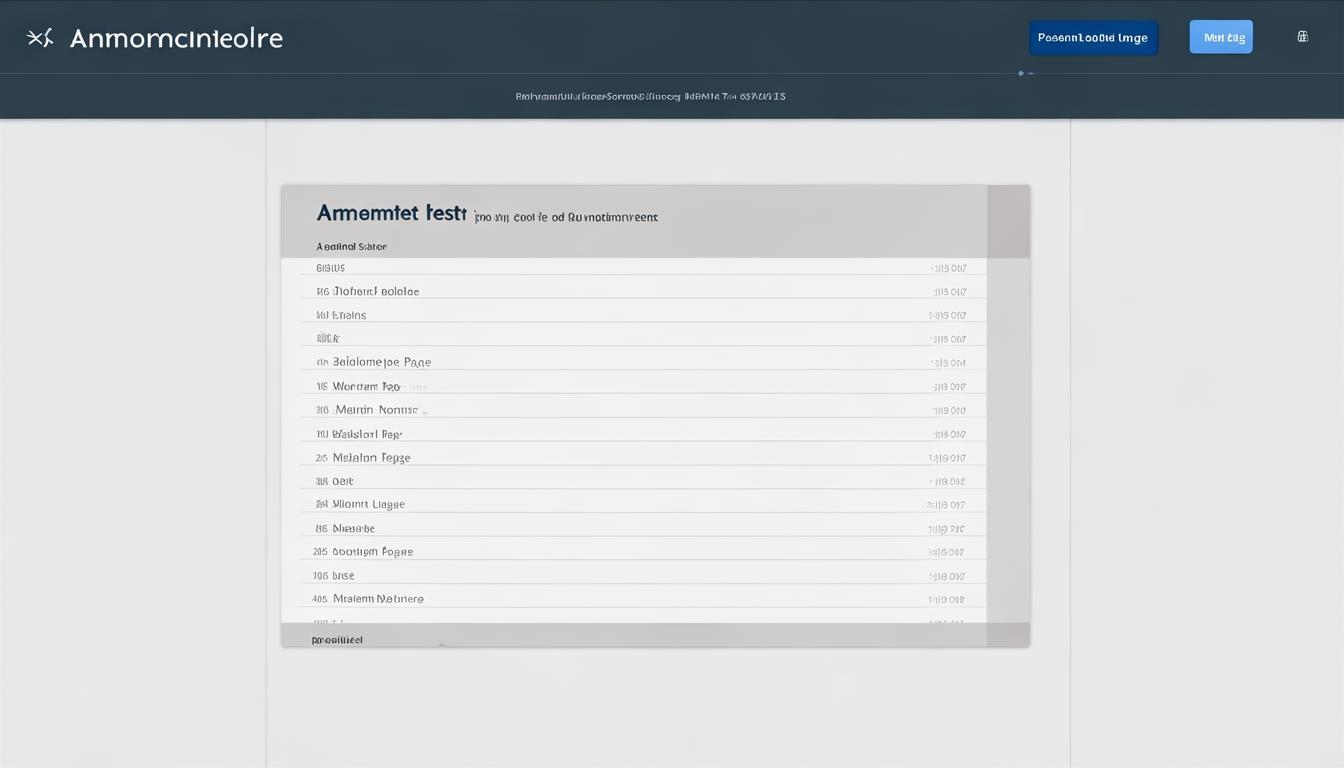Click the small dot indicator under the header

point(1021,73)
